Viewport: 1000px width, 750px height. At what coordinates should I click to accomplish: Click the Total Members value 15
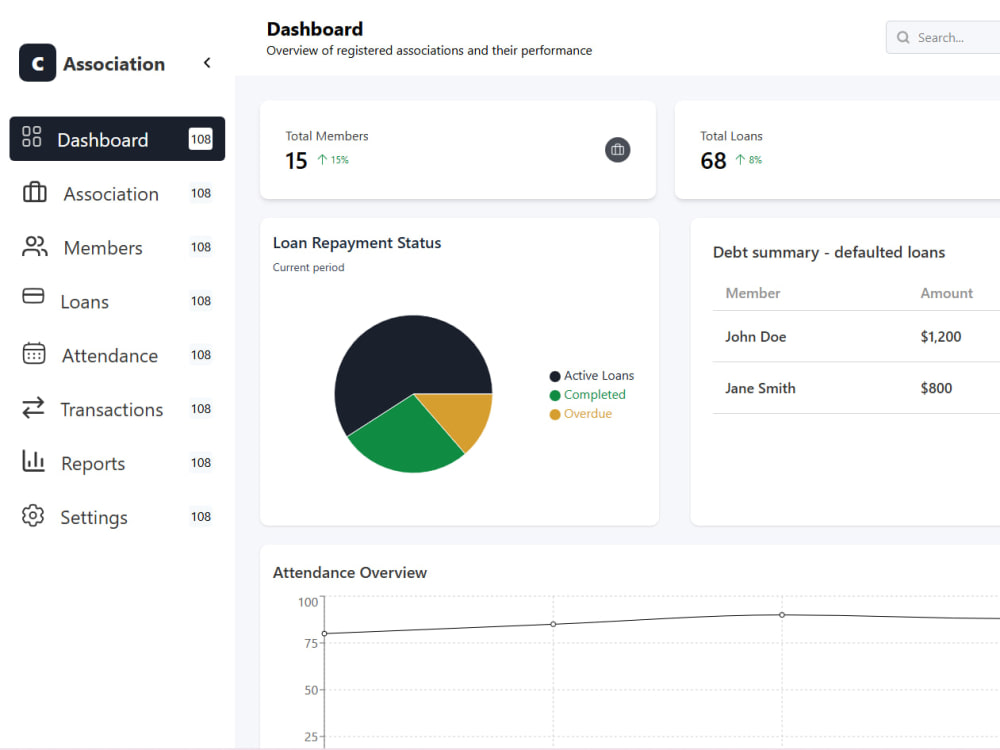click(x=296, y=161)
